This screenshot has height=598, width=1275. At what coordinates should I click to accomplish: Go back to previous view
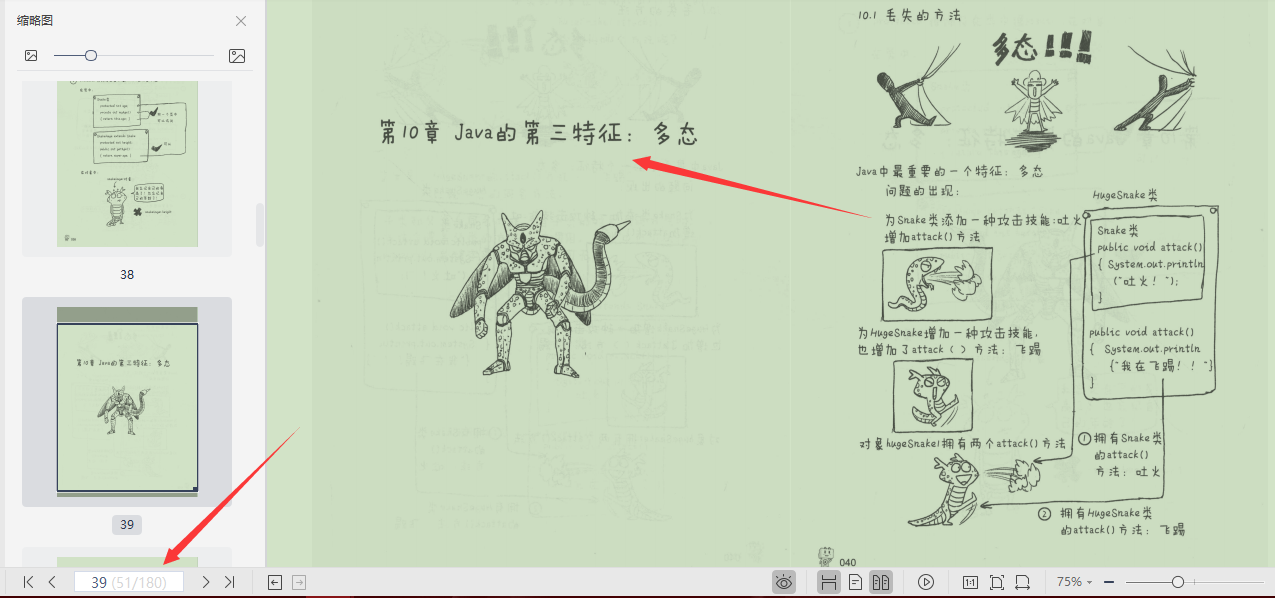[276, 582]
